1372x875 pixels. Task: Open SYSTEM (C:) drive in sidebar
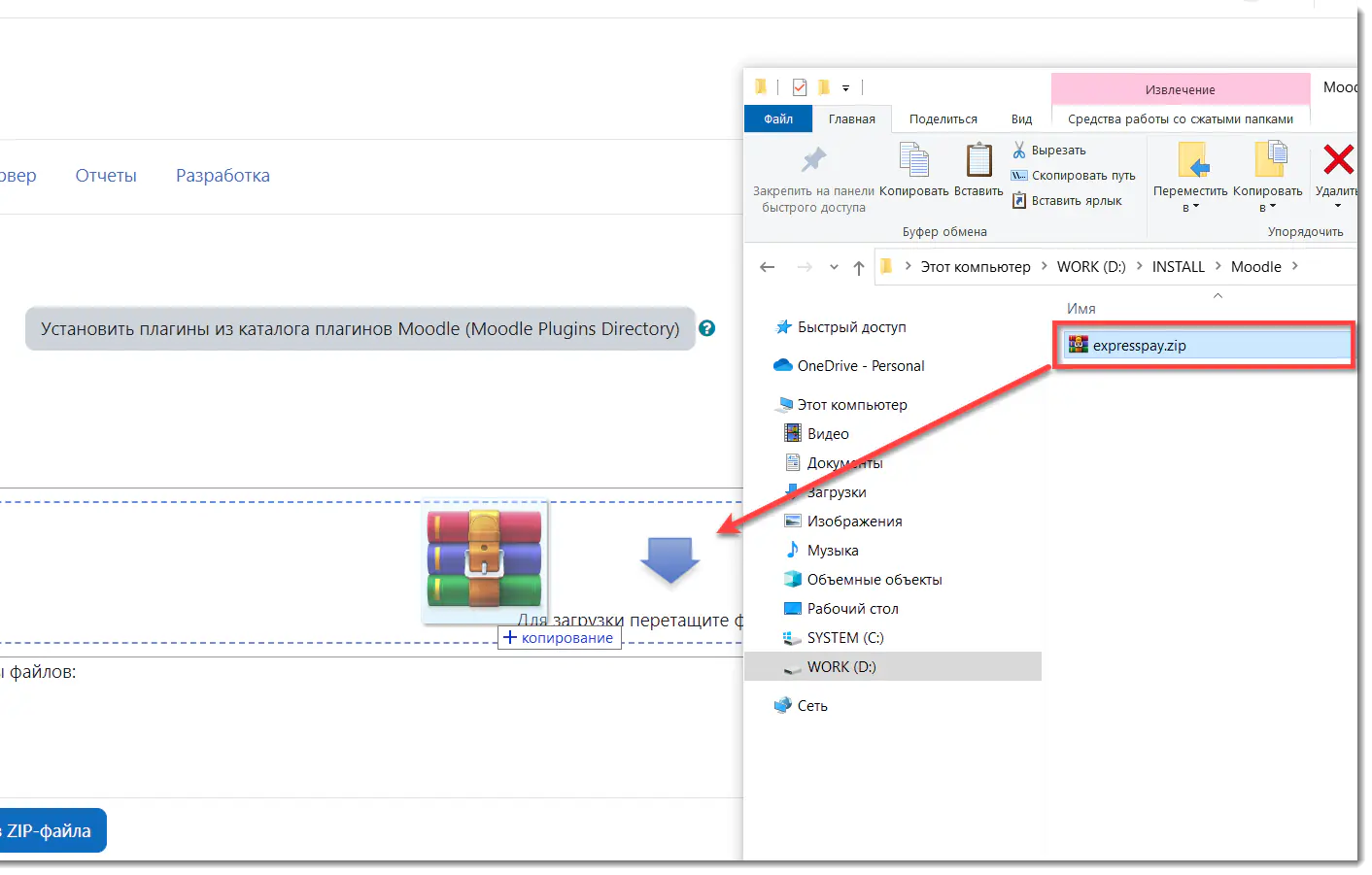click(845, 638)
